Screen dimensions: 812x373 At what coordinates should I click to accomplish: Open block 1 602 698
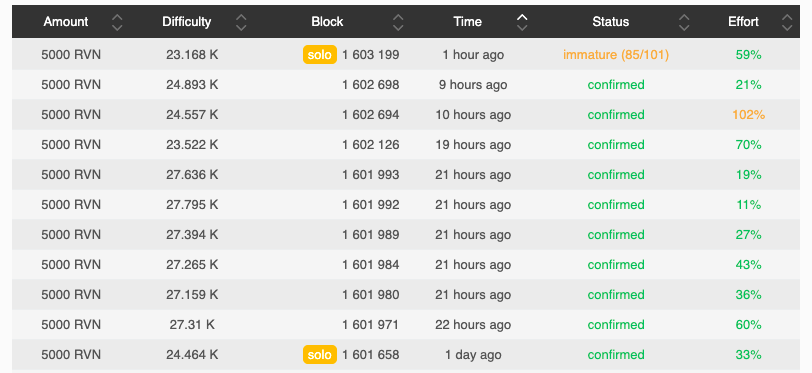click(371, 84)
